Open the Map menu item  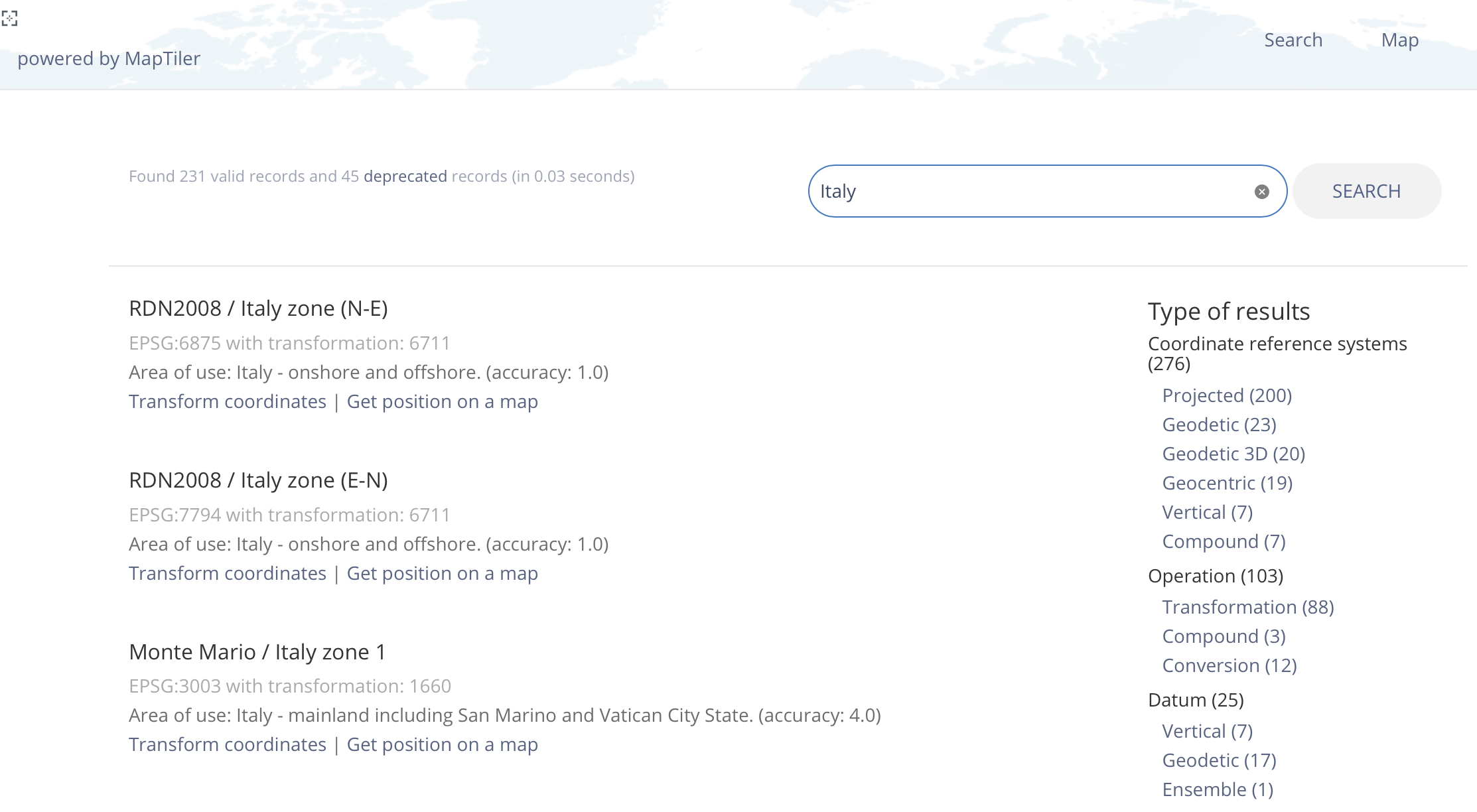tap(1399, 40)
